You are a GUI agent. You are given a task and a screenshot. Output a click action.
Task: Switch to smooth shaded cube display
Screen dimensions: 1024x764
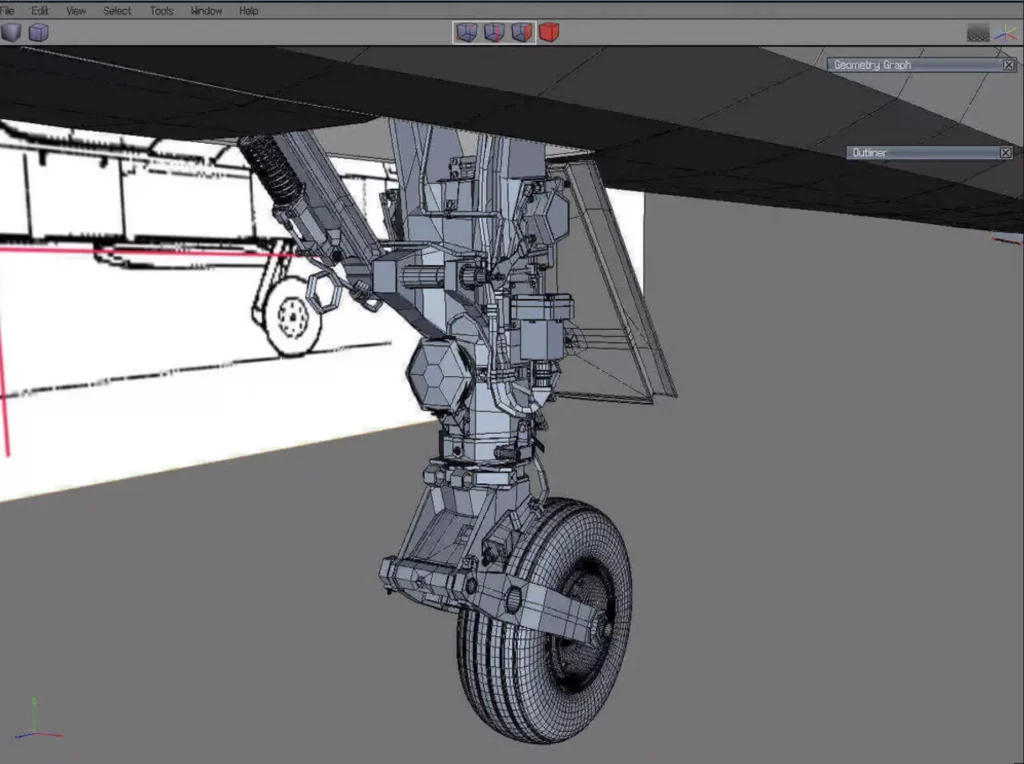(11, 32)
